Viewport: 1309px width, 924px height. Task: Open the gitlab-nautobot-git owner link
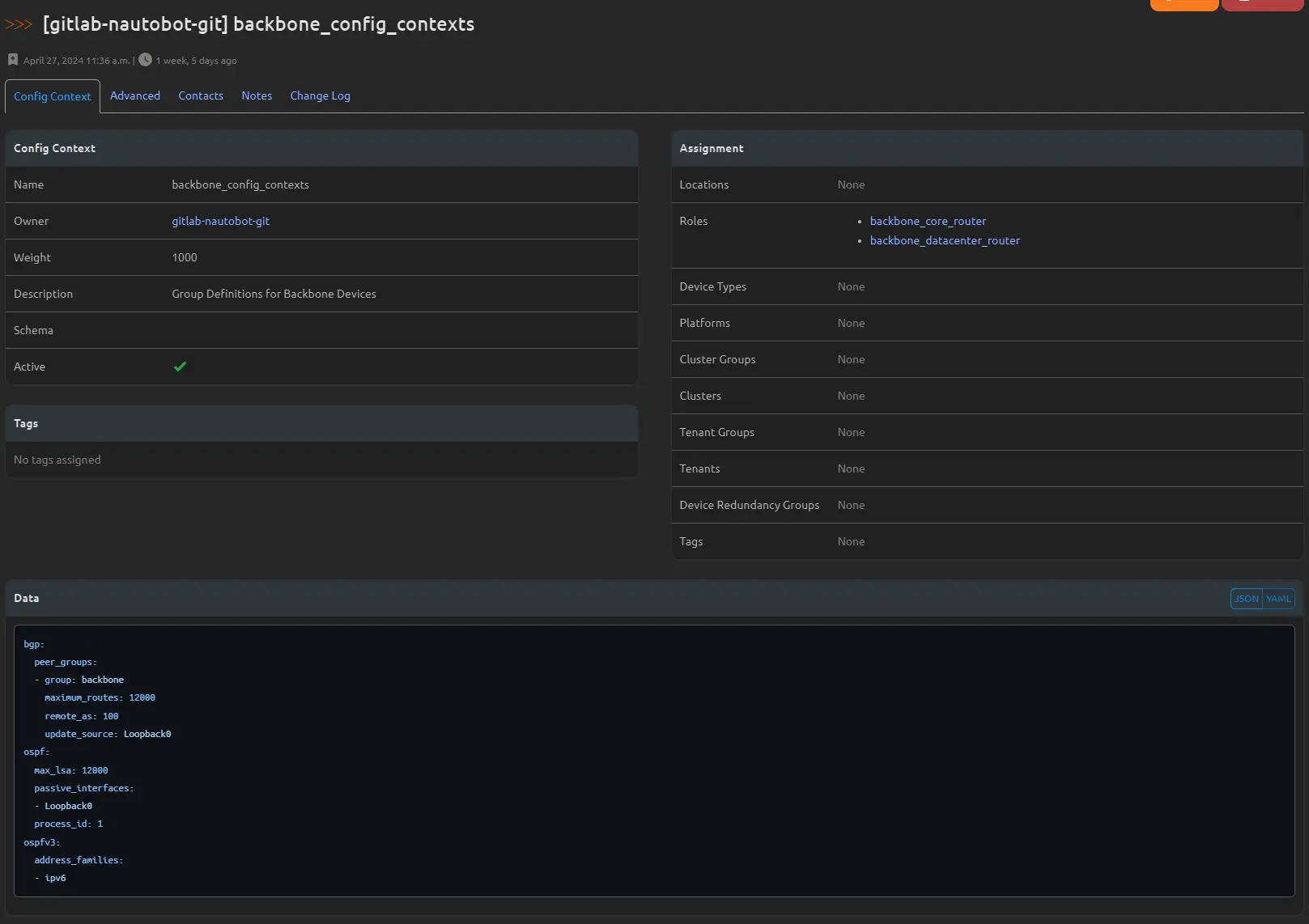tap(220, 221)
